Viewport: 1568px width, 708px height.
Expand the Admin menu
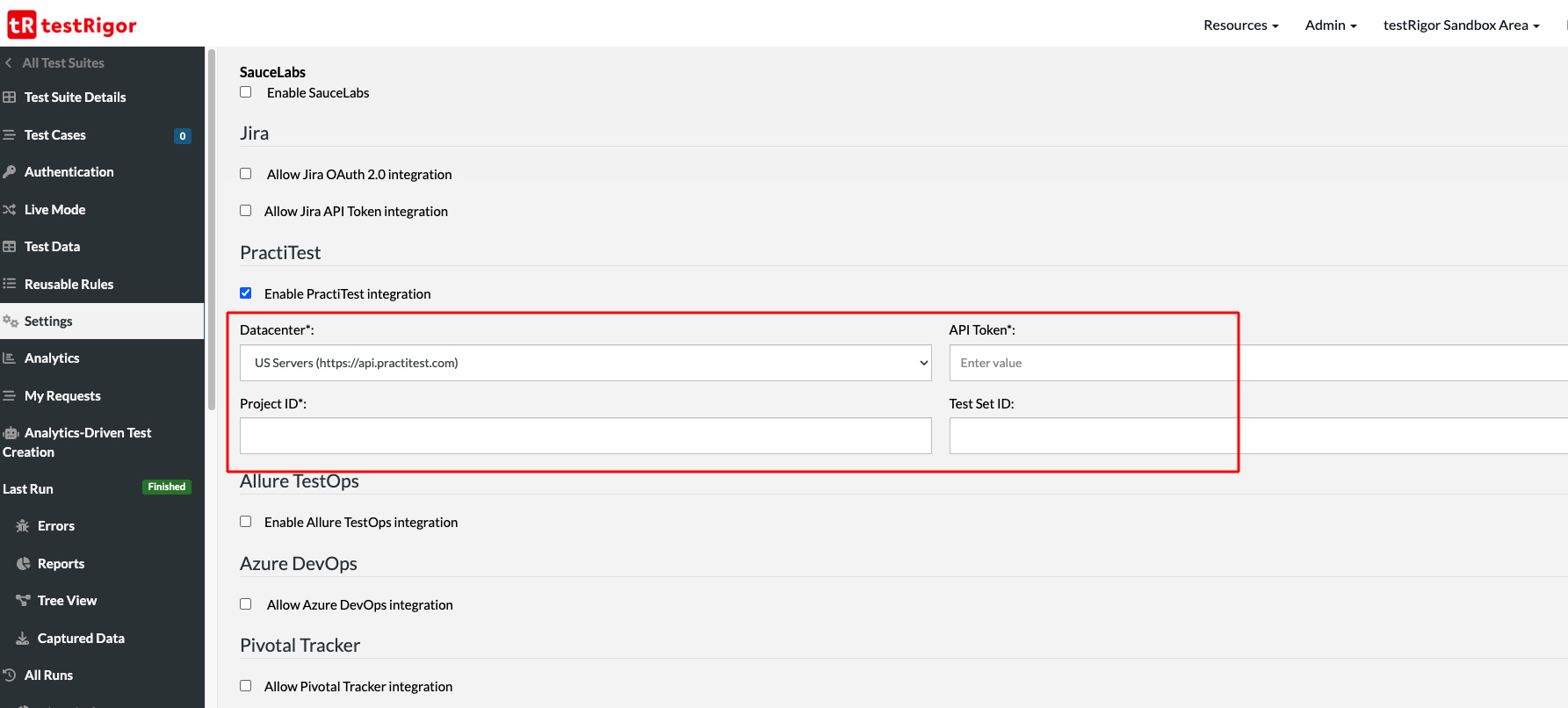1331,25
